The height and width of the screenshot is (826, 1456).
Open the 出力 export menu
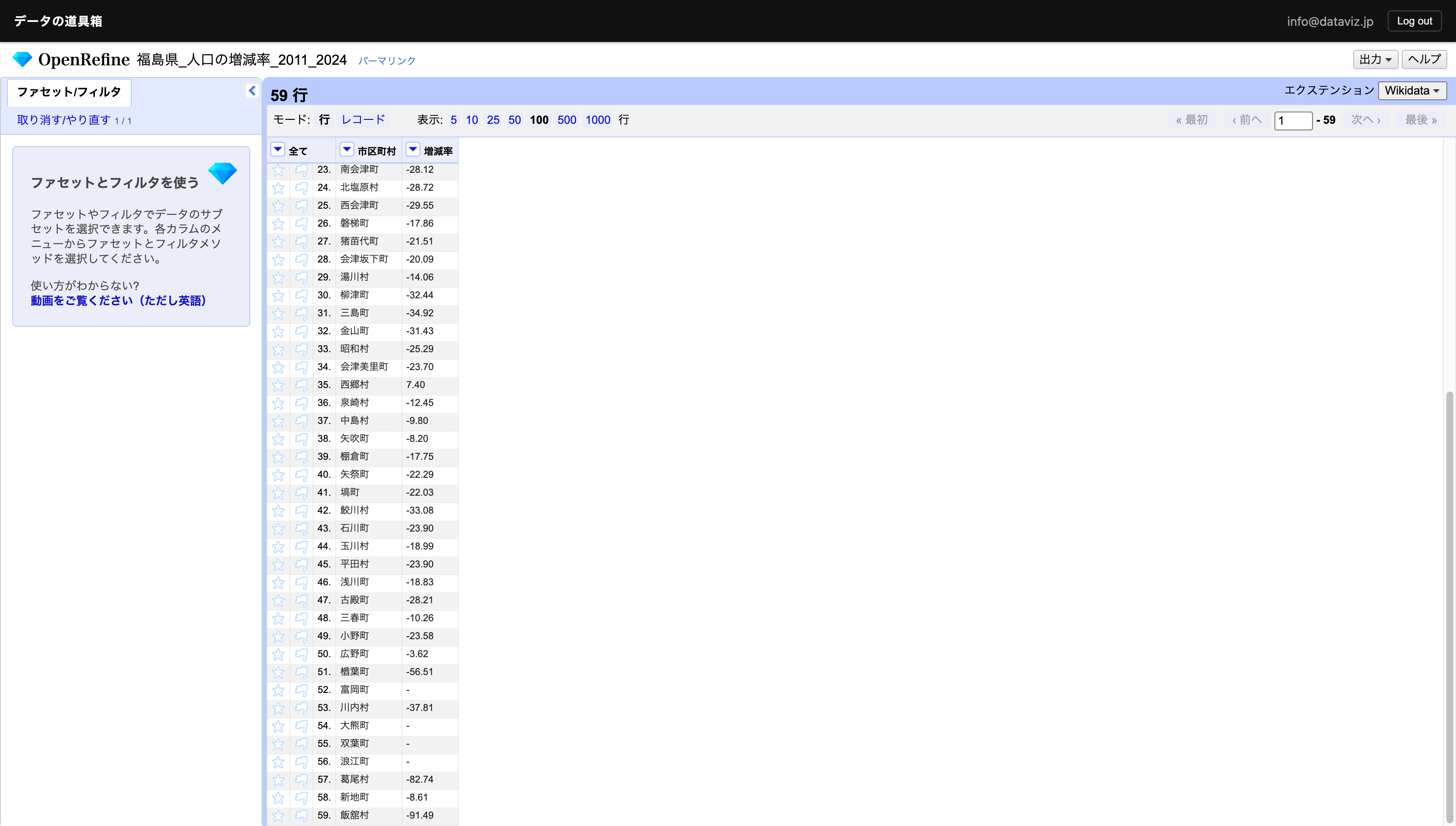[x=1375, y=59]
